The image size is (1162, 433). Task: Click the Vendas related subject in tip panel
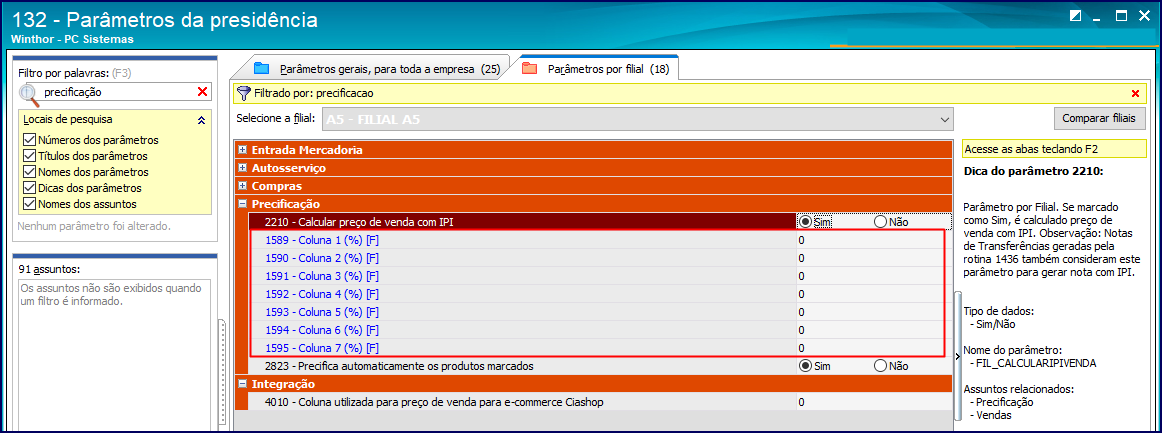click(994, 415)
